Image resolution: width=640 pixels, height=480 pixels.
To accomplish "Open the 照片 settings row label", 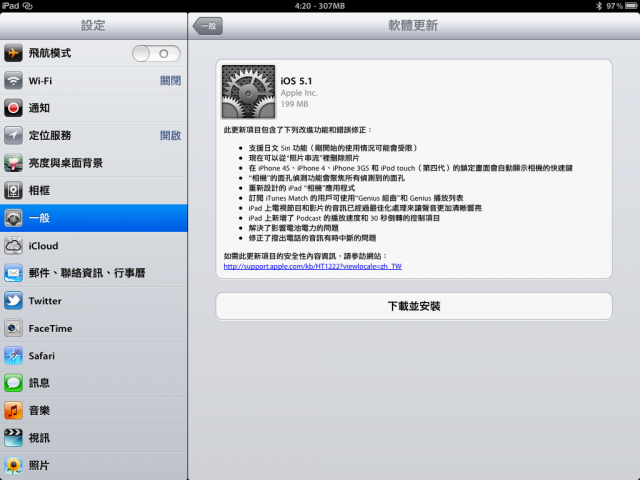I will [x=39, y=465].
